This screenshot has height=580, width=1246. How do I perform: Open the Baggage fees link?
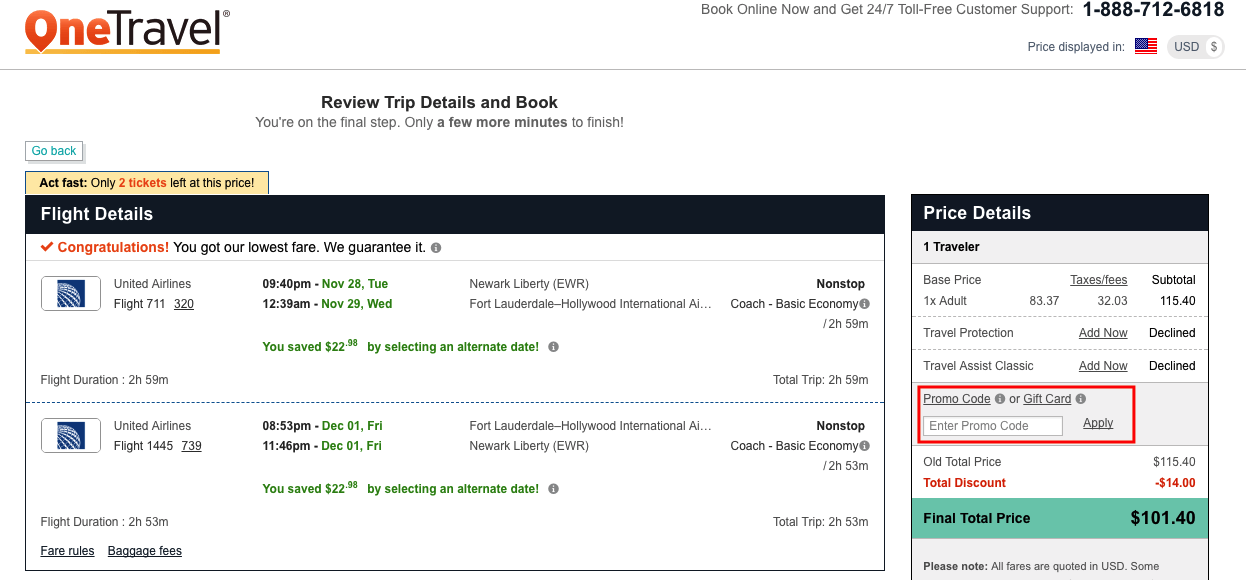click(145, 551)
